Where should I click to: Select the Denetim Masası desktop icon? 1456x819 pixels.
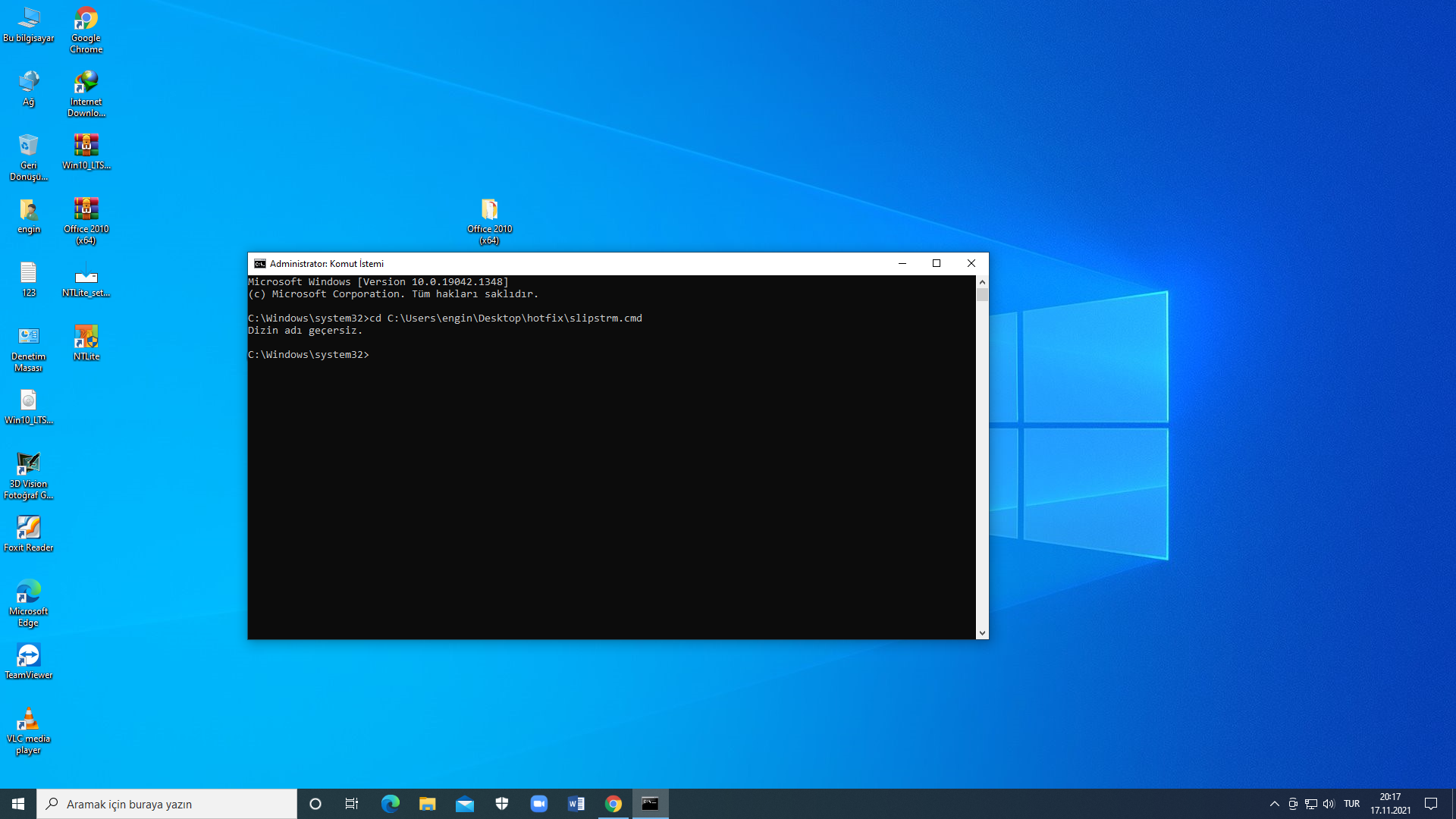pos(29,349)
